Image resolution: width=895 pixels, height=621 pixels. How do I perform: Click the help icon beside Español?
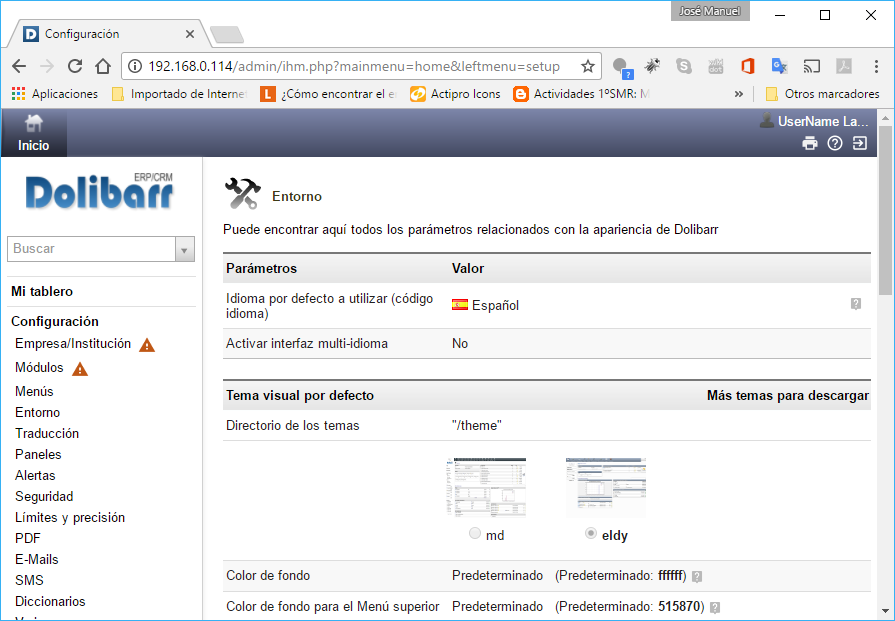[x=856, y=304]
